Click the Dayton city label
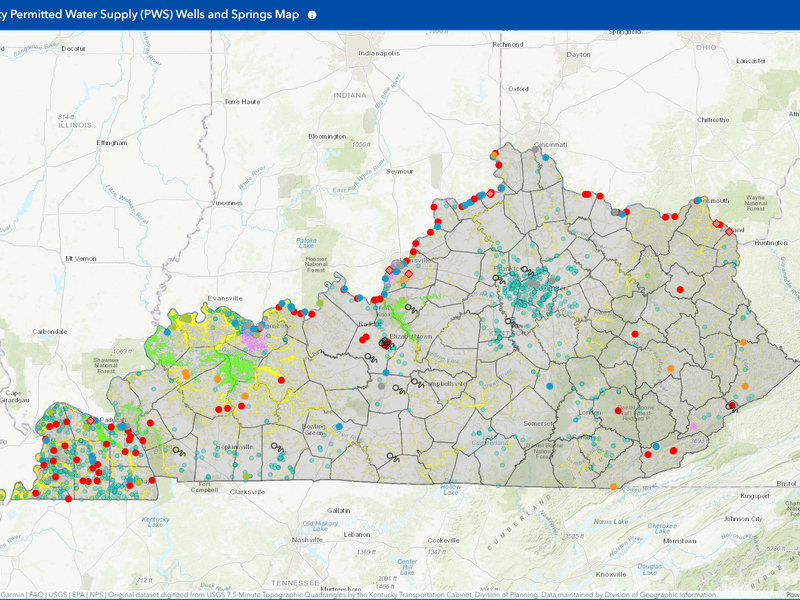The image size is (800, 600). (579, 54)
